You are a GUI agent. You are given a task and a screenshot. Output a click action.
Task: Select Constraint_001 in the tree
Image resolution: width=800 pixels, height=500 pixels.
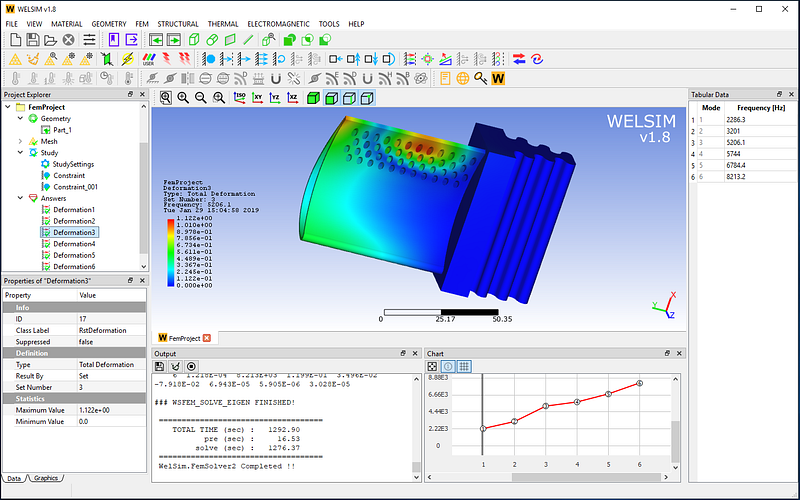point(76,187)
